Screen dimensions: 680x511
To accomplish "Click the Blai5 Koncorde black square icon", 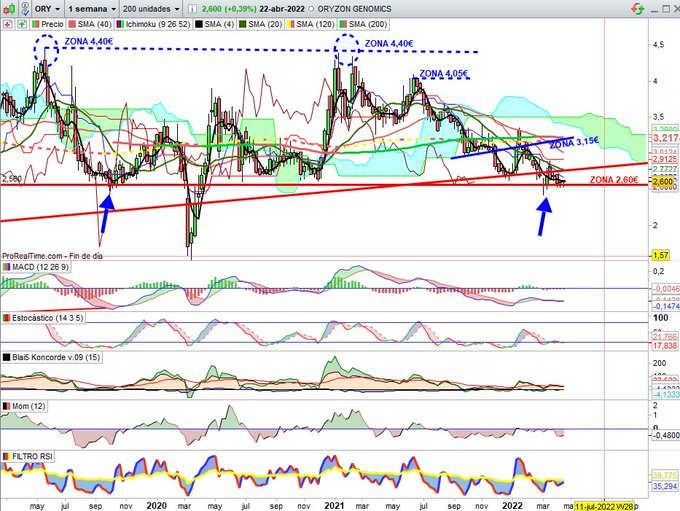I will click(7, 357).
